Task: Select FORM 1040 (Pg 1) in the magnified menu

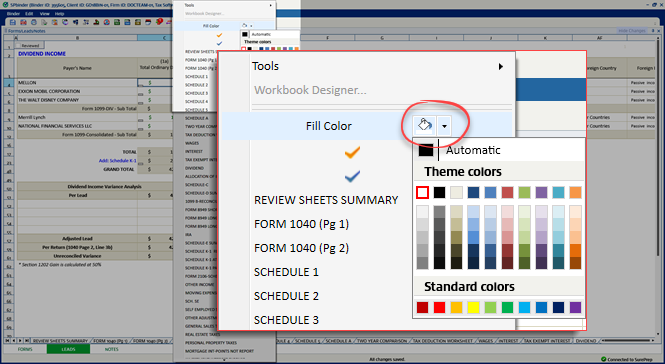Action: coord(301,224)
